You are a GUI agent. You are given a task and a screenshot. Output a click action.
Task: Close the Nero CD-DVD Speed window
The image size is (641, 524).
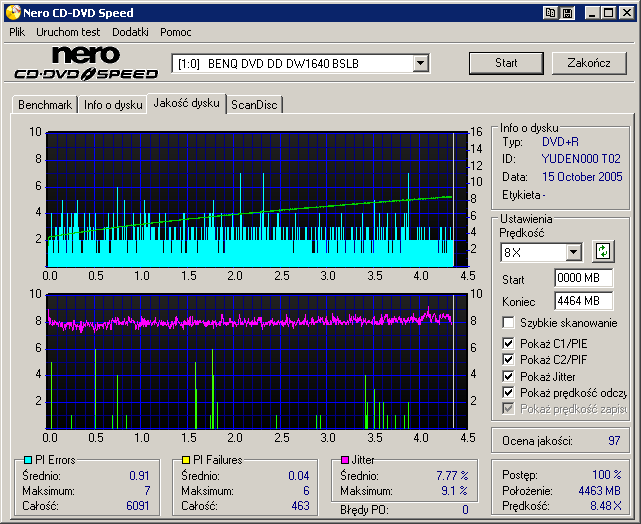click(627, 13)
